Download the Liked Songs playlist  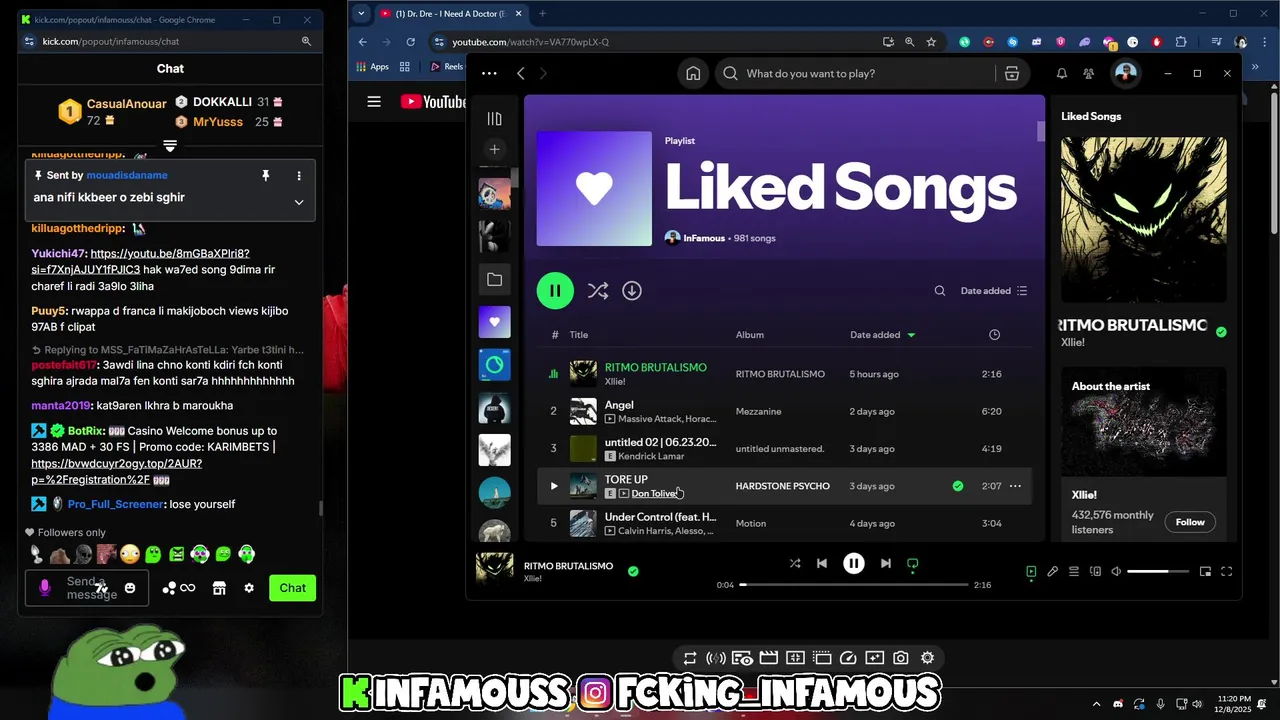tap(632, 291)
